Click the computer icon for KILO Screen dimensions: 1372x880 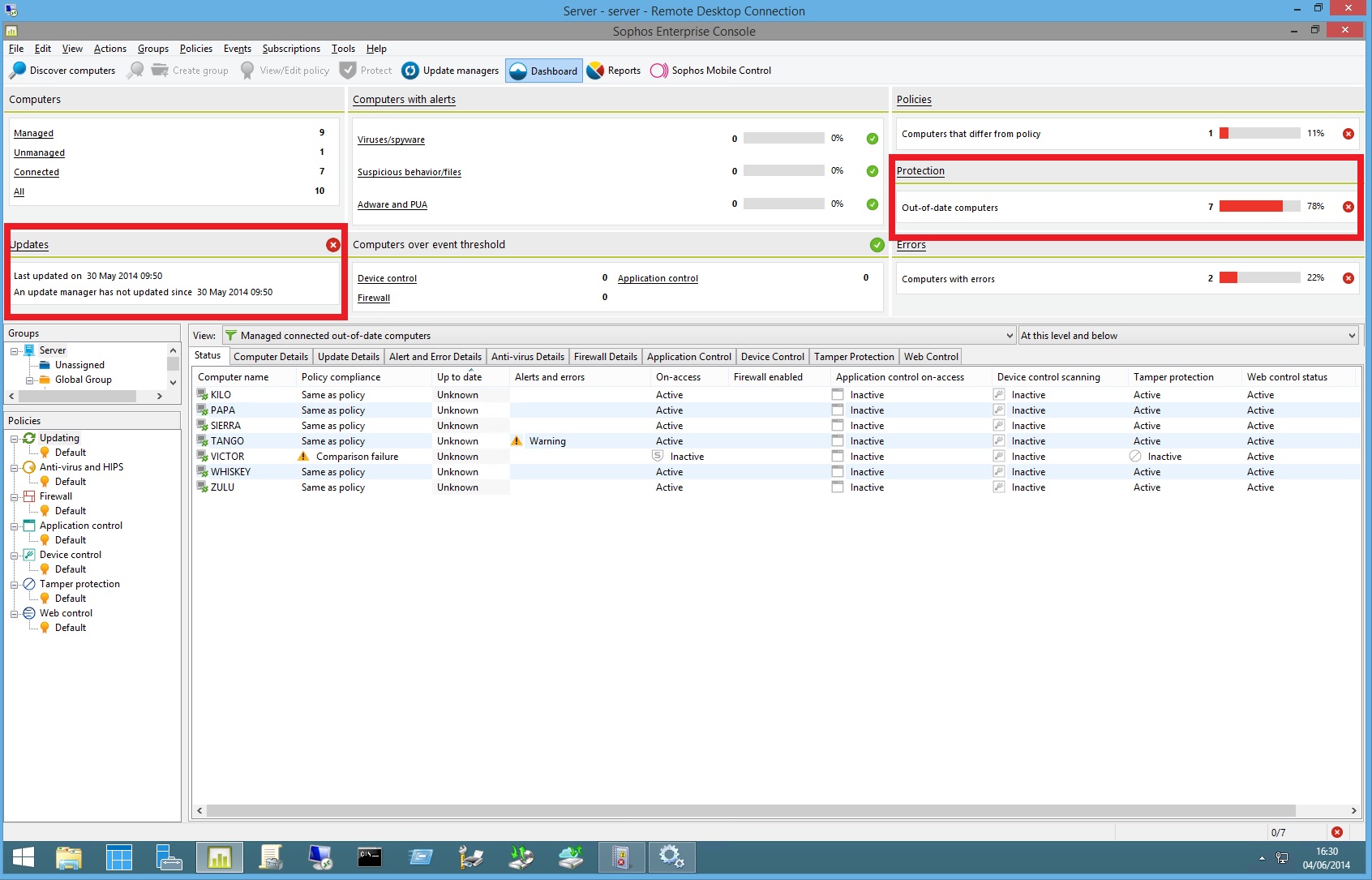point(203,395)
